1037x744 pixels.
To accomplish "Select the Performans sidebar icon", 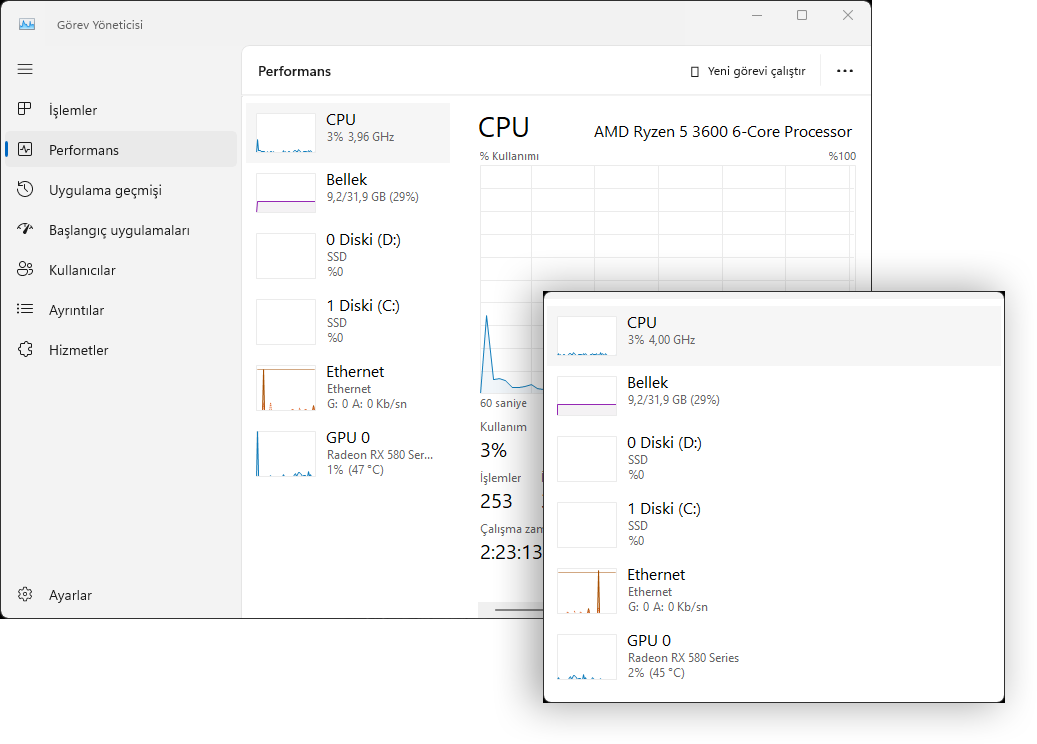I will point(25,149).
